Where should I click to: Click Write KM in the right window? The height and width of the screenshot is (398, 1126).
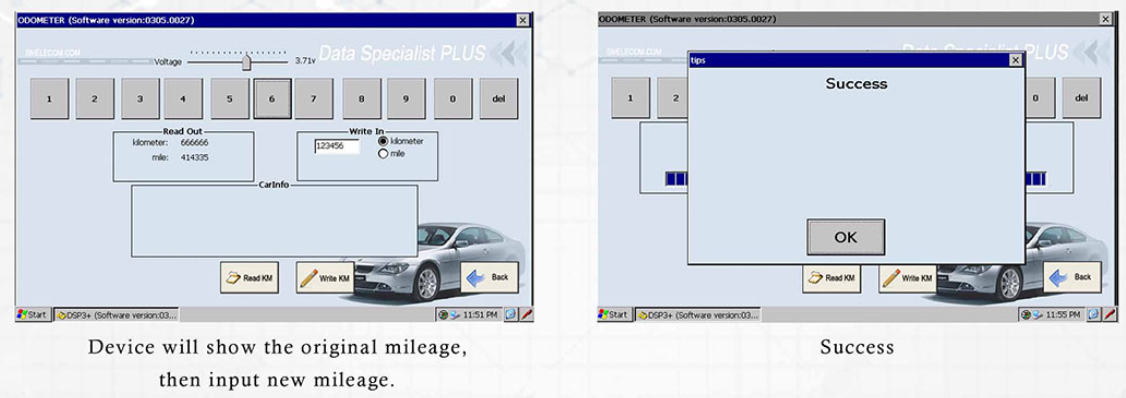tap(908, 278)
